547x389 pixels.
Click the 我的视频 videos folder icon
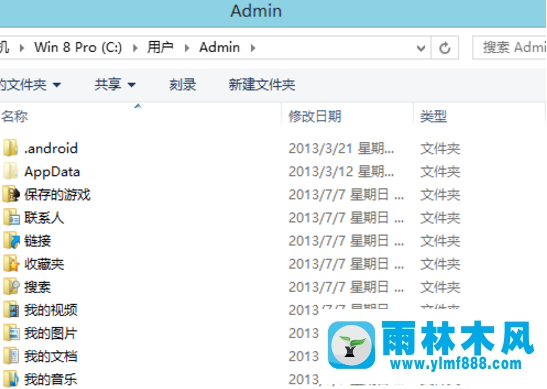[x=11, y=310]
